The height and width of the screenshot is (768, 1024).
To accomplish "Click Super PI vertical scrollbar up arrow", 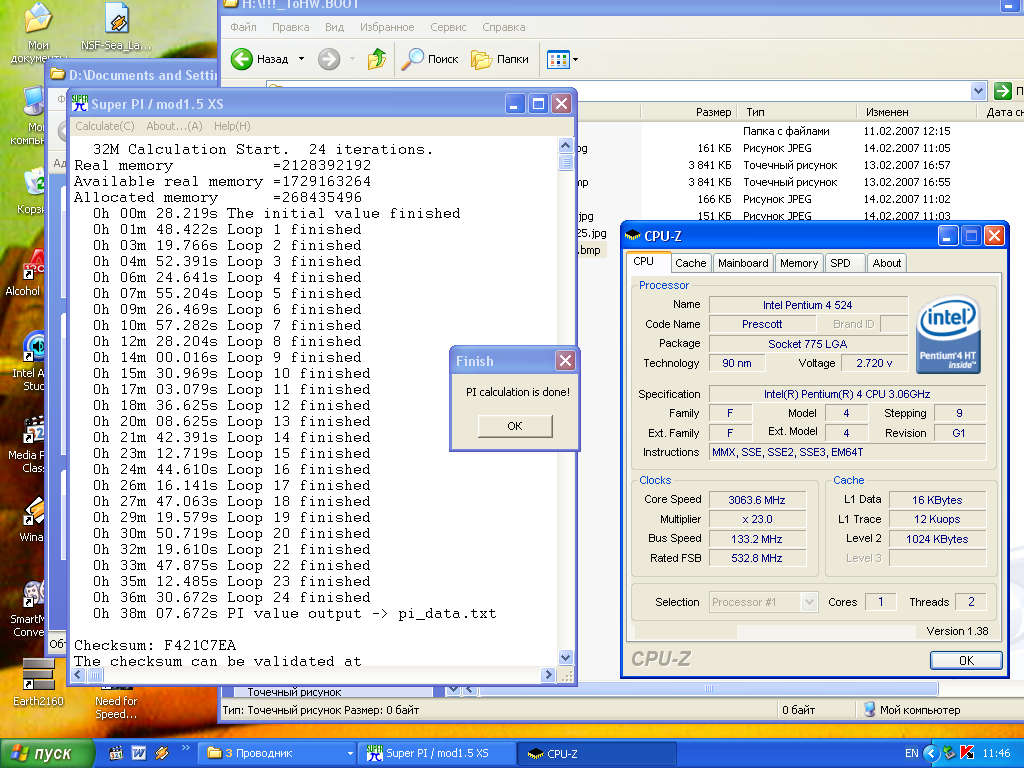I will [566, 146].
